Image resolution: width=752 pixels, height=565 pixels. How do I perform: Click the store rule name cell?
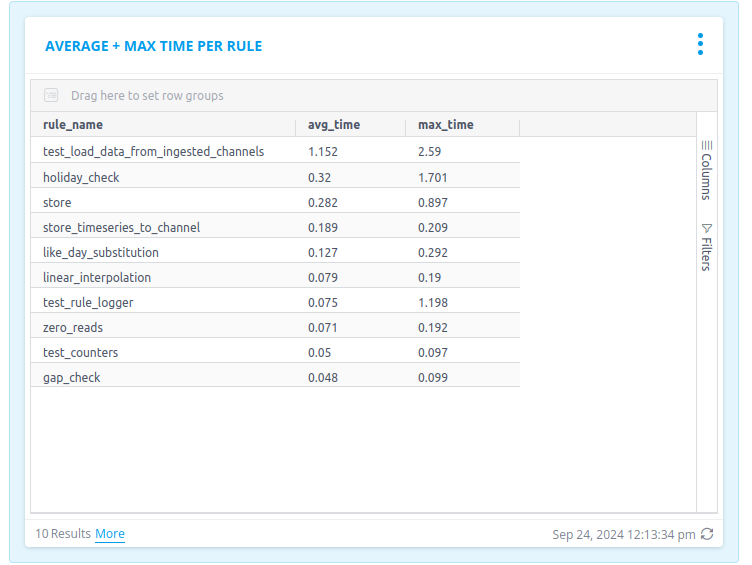coord(57,202)
